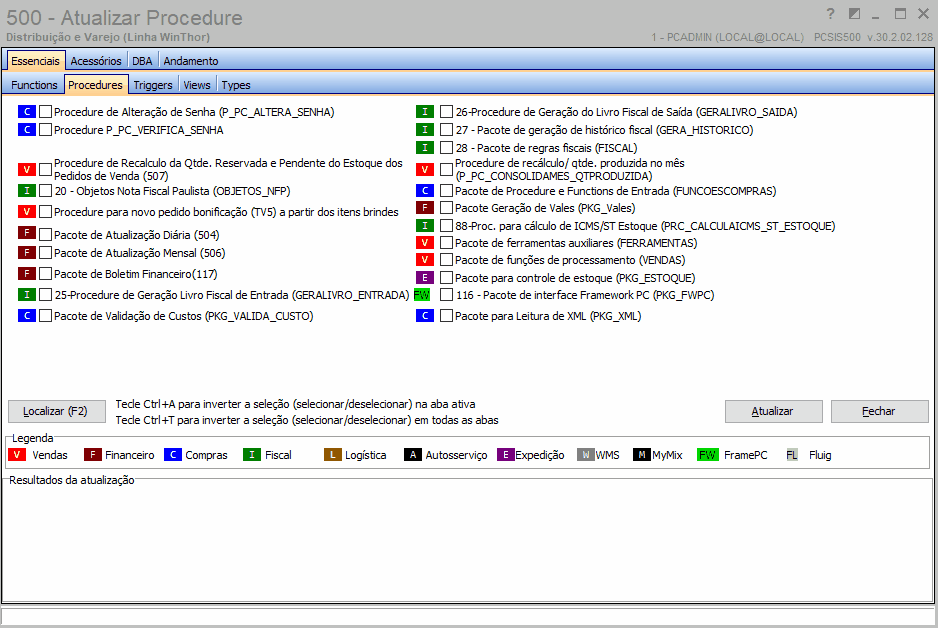Click the green I icon beside GERALIVRO_ENTRADA
Screen dimensions: 938x628
tap(27, 294)
